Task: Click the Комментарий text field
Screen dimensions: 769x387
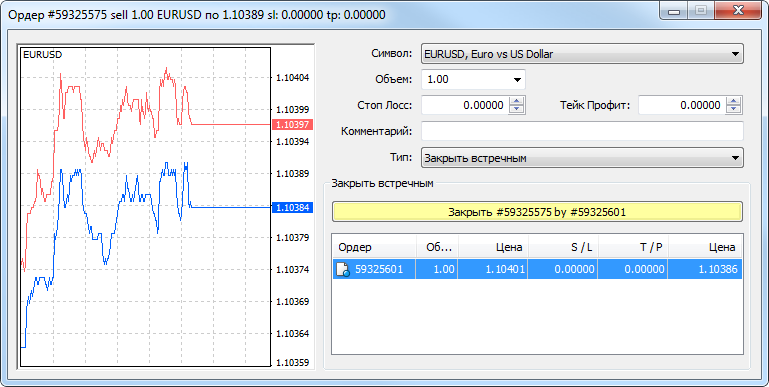Action: click(x=582, y=131)
